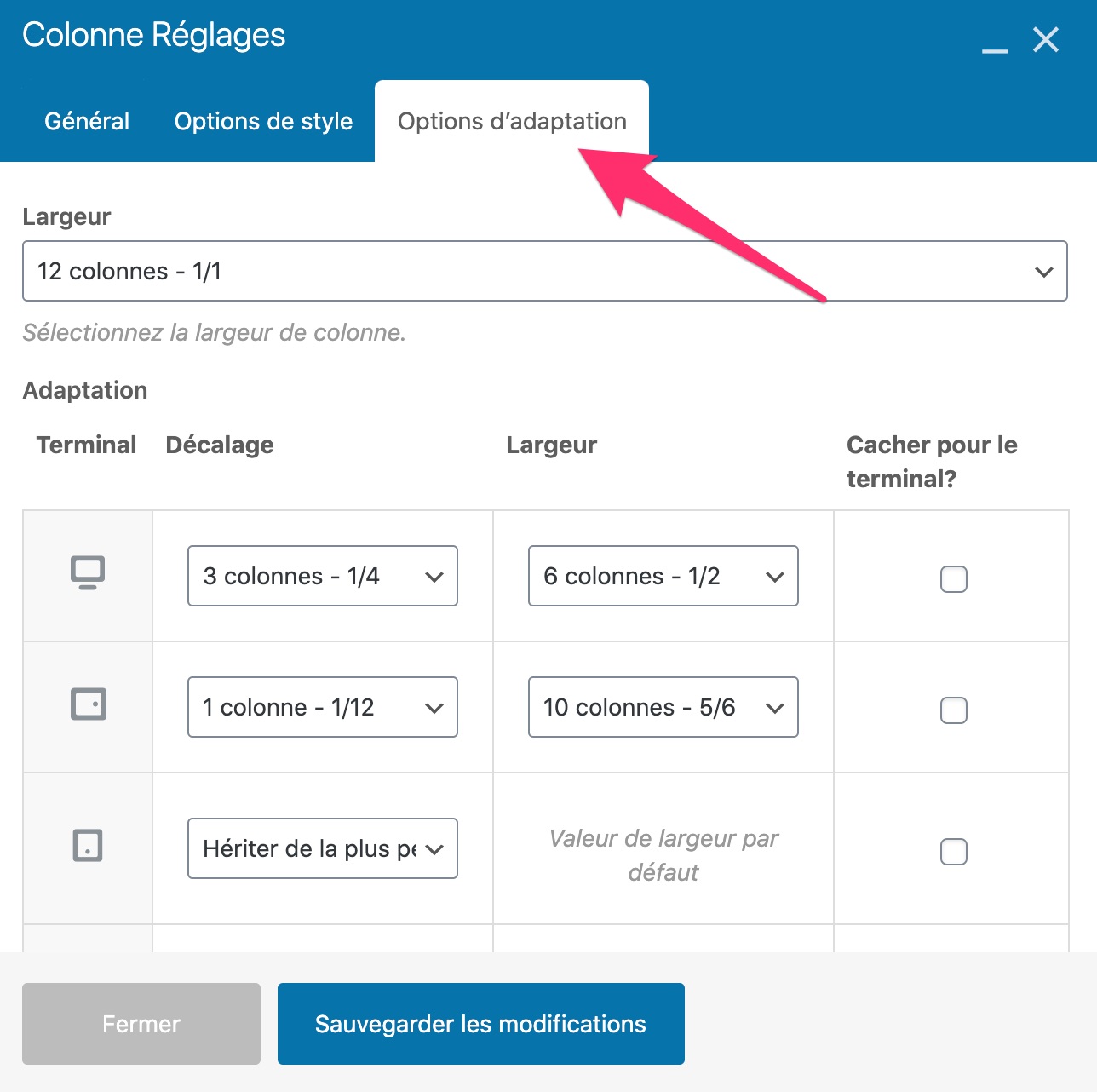Viewport: 1097px width, 1092px height.
Task: Click the desktop monitor terminal icon
Action: tap(88, 573)
